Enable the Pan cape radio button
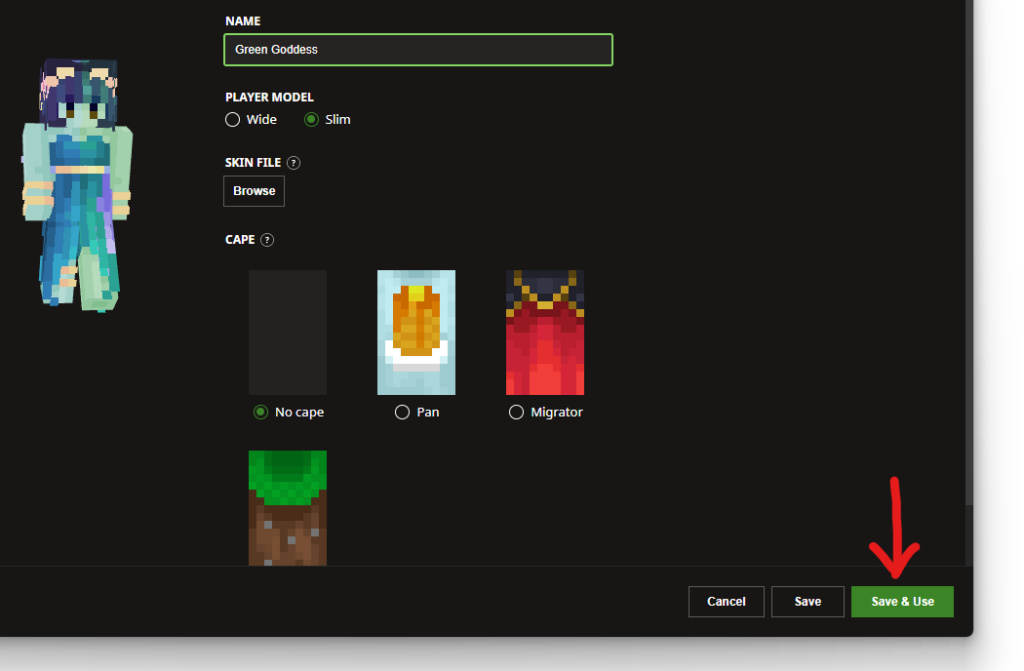 point(402,412)
